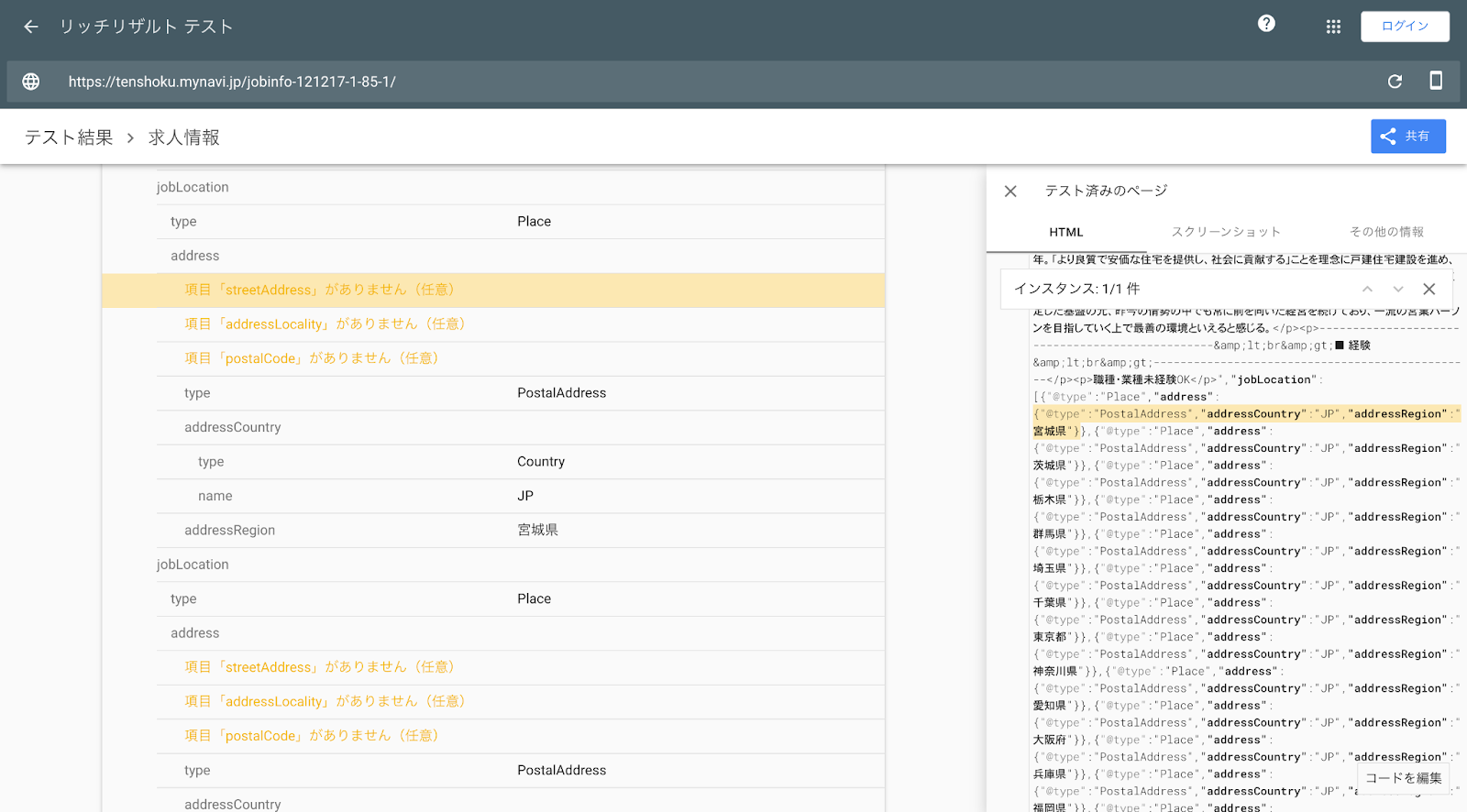Click second type Place row
The image size is (1467, 812).
[x=521, y=599]
